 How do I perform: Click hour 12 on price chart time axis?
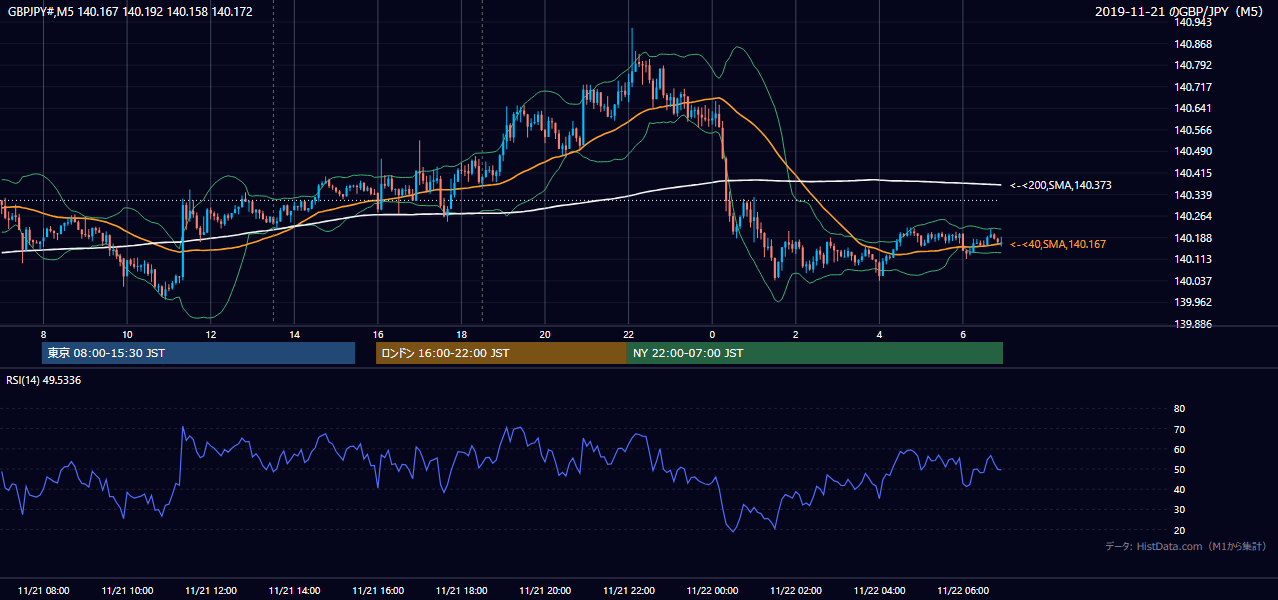[x=211, y=334]
